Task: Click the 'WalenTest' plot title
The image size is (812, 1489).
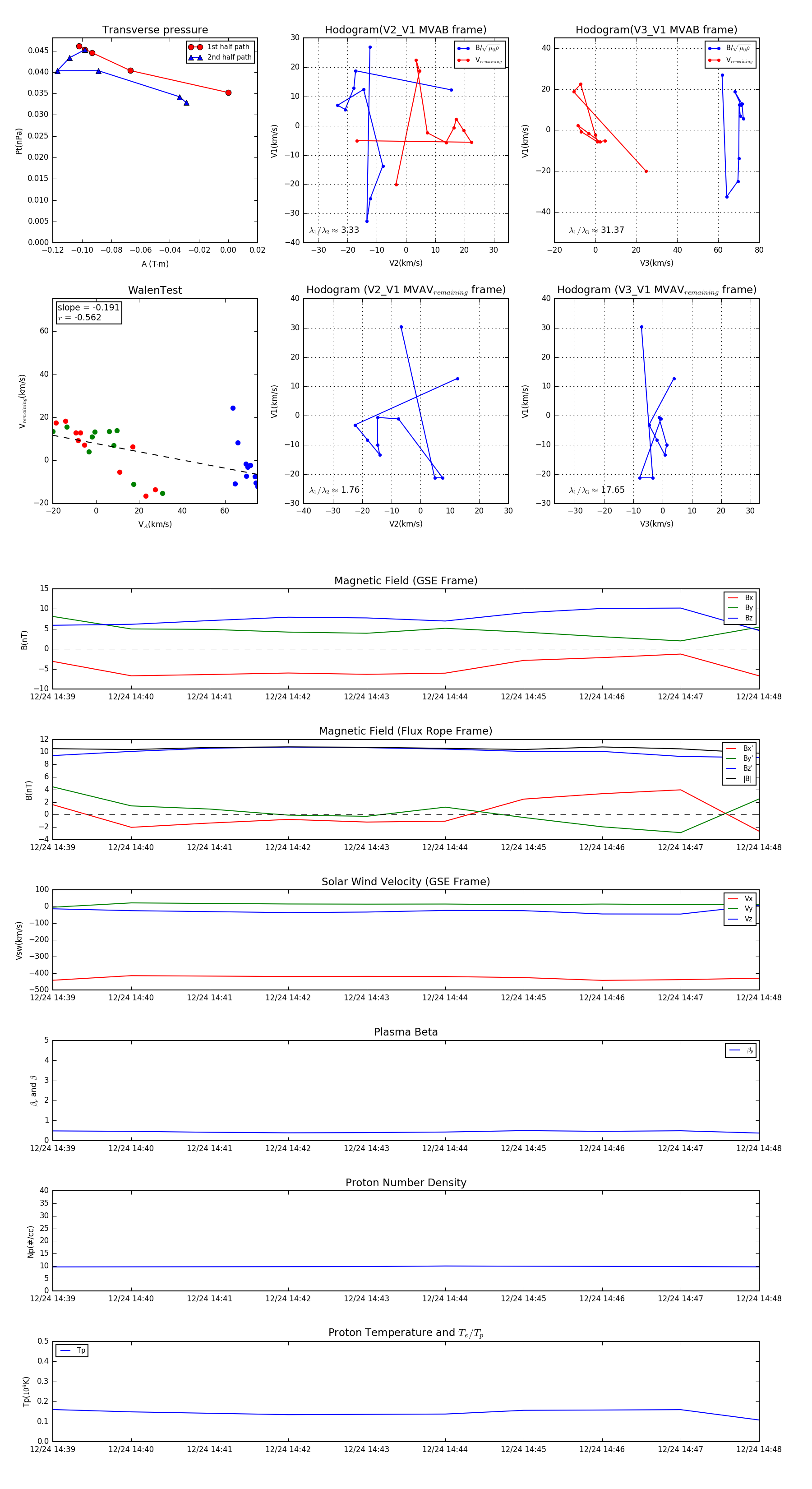Action: coord(155,290)
